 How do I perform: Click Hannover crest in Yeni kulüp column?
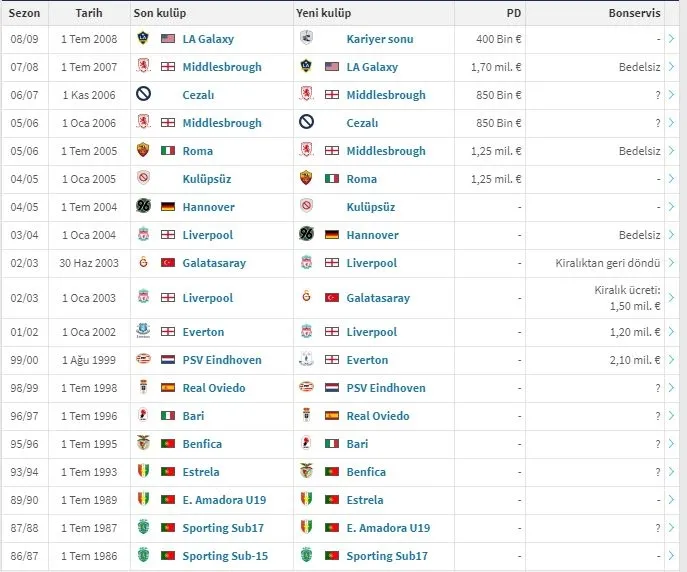click(x=306, y=235)
